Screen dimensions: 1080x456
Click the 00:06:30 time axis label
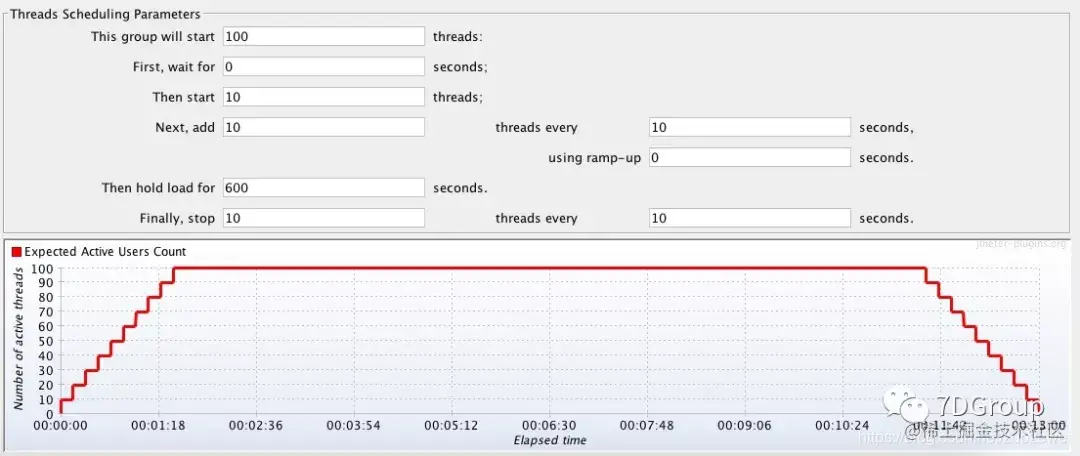click(550, 426)
